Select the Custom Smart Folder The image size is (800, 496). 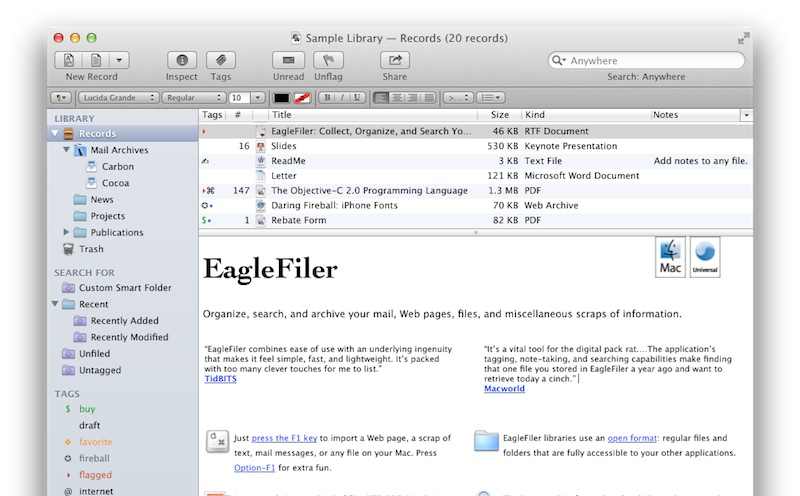[125, 288]
